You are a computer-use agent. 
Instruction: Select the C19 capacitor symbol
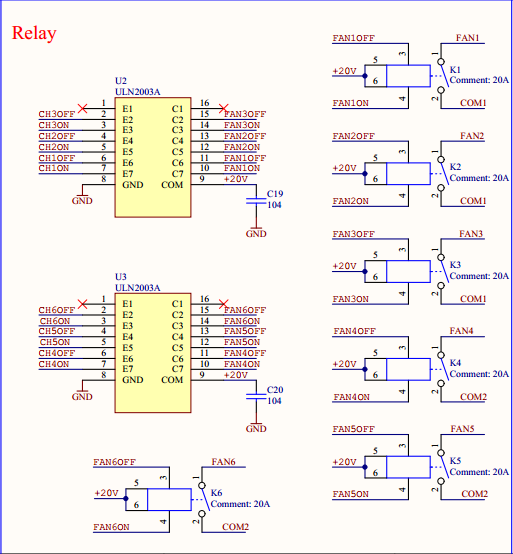pyautogui.click(x=256, y=201)
